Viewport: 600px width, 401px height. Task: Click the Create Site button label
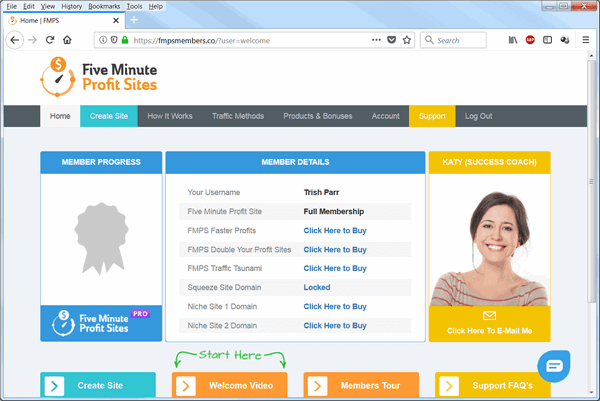pos(100,385)
